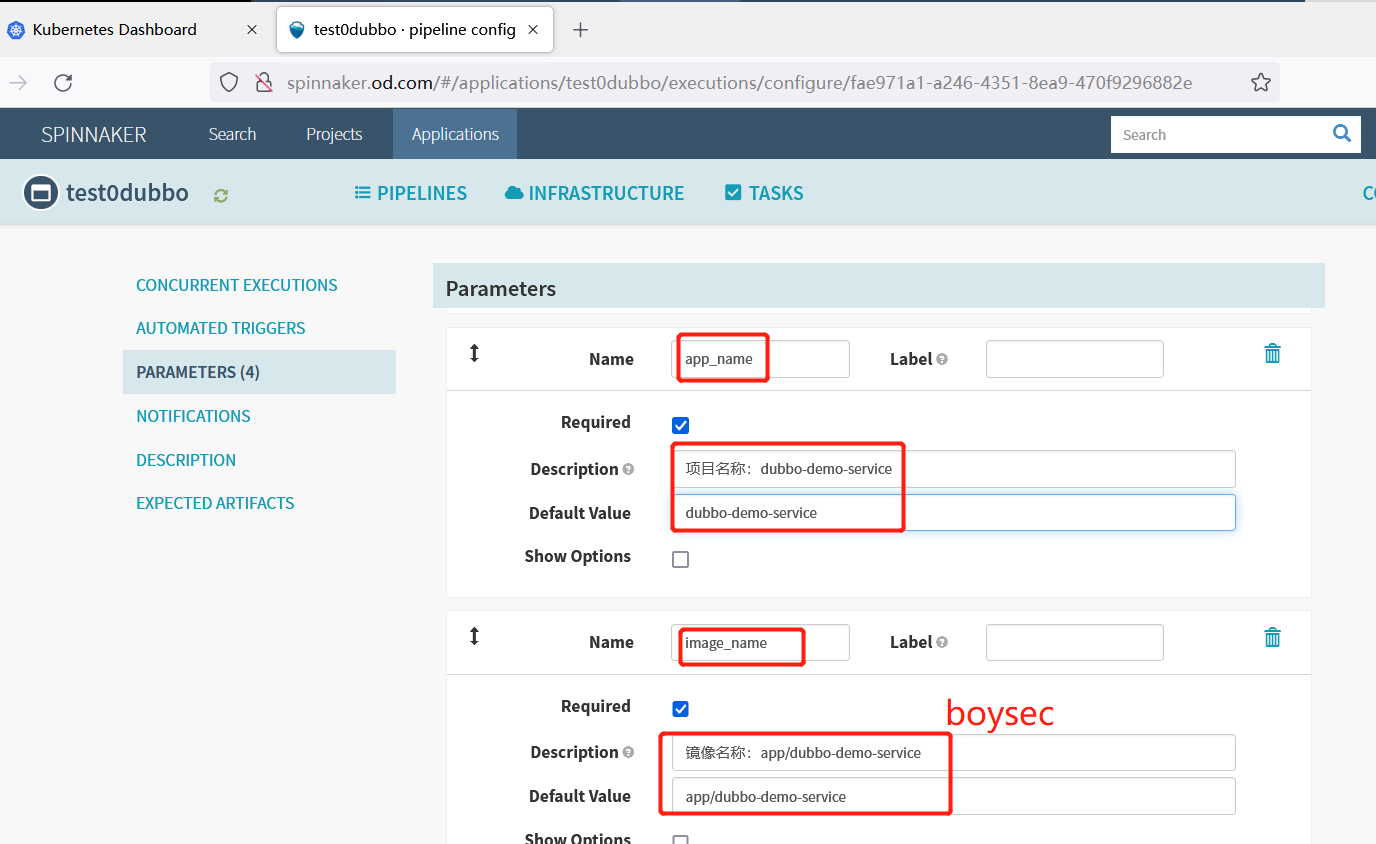Click the help icon next to app_name Label

[942, 359]
